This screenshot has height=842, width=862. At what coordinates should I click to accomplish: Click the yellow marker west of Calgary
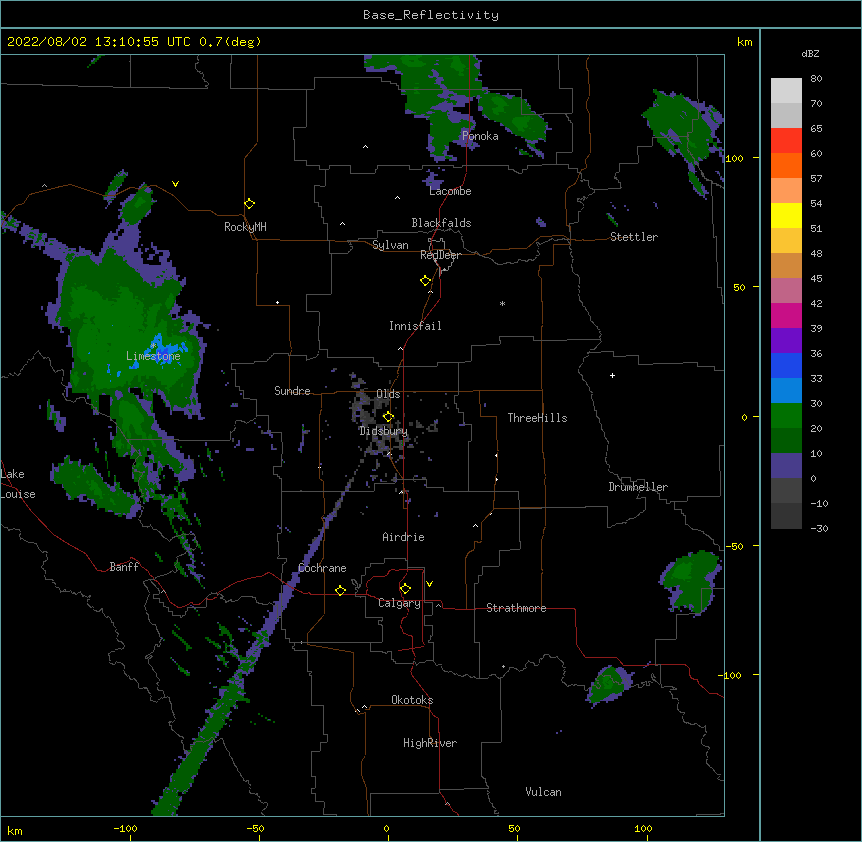340,590
